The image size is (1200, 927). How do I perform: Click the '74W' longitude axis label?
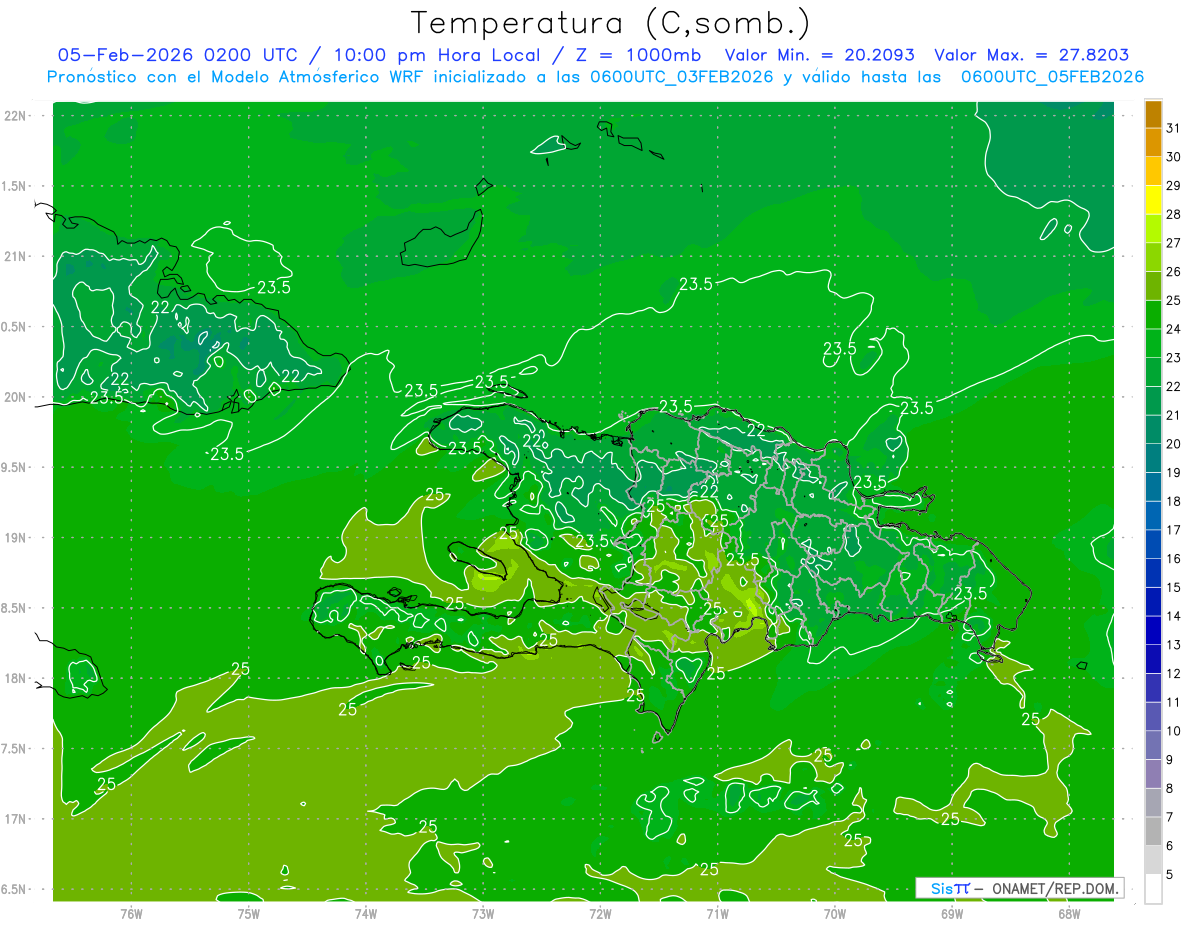point(366,914)
